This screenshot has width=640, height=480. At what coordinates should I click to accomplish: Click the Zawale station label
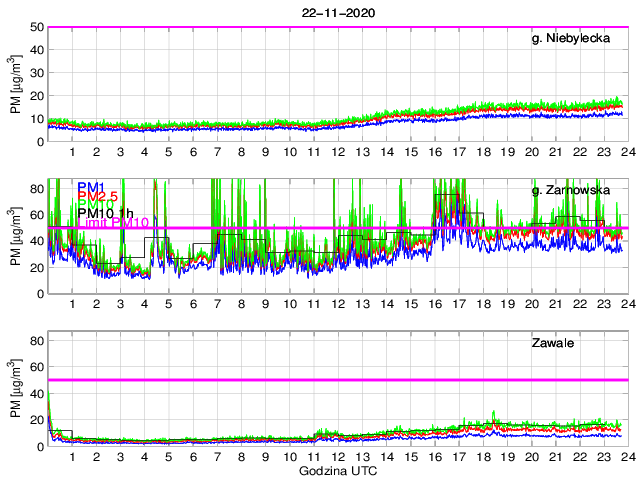point(551,343)
